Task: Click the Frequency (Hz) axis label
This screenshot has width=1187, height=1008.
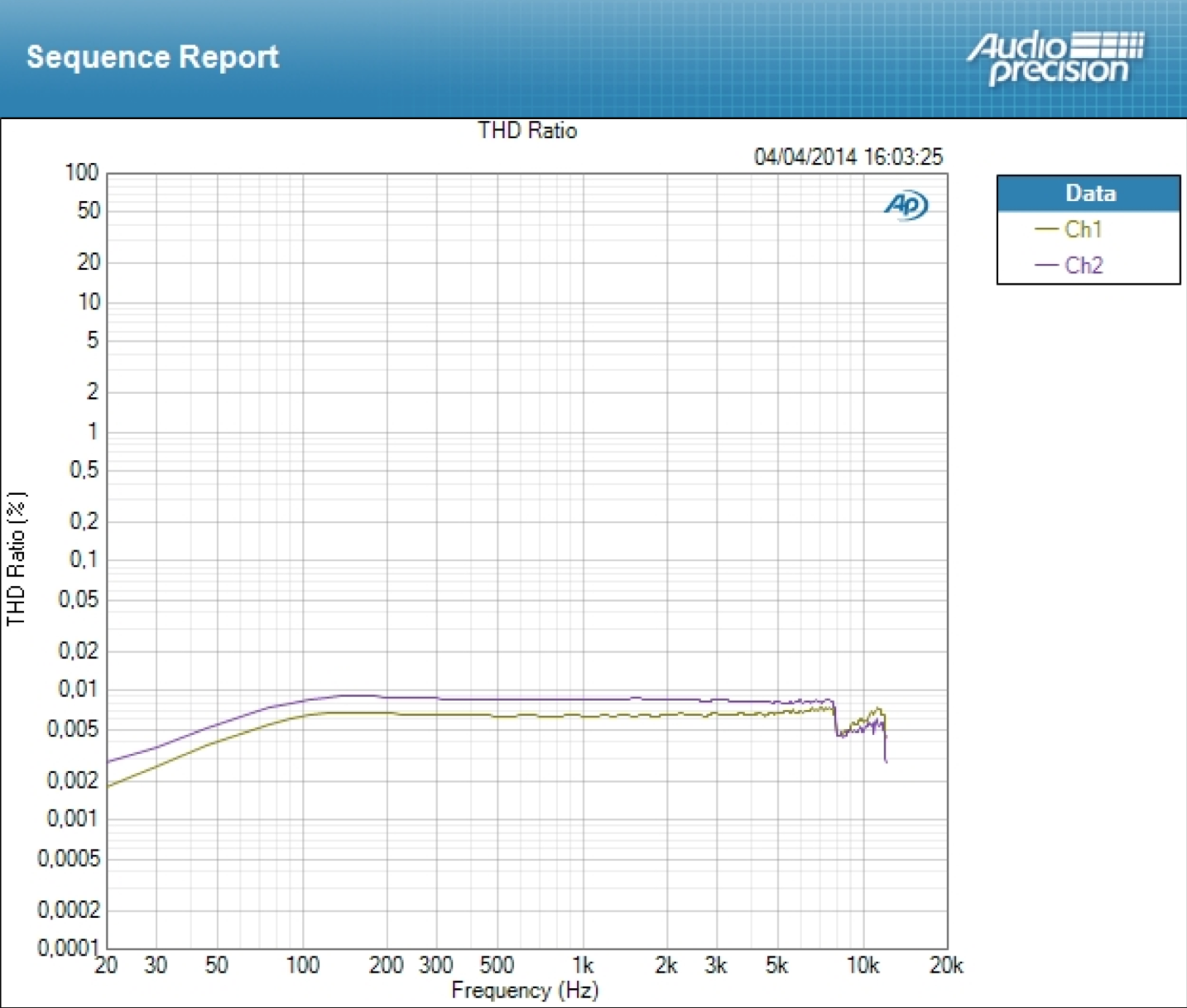Action: 525,990
